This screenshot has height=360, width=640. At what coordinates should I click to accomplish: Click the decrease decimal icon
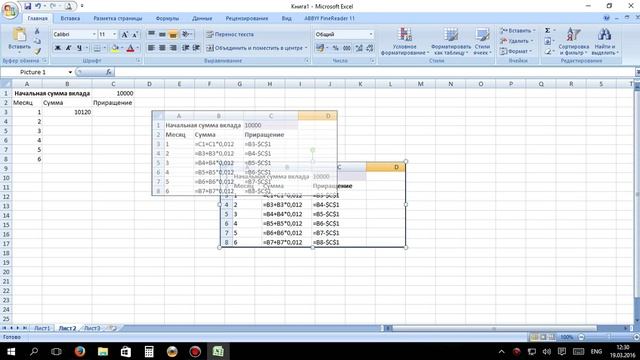pos(369,48)
